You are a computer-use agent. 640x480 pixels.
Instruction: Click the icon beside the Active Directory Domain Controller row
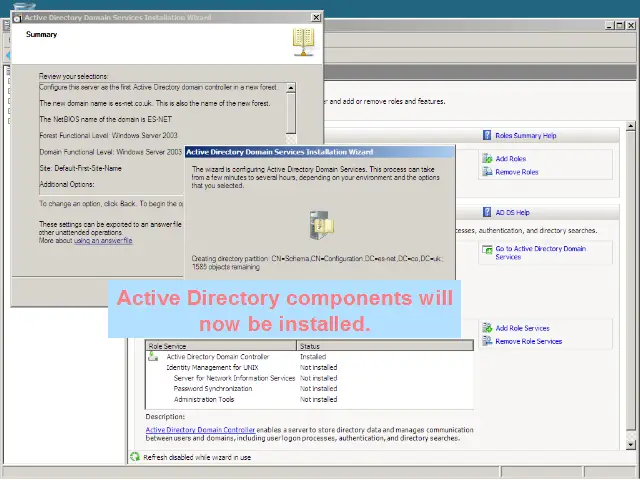click(152, 357)
